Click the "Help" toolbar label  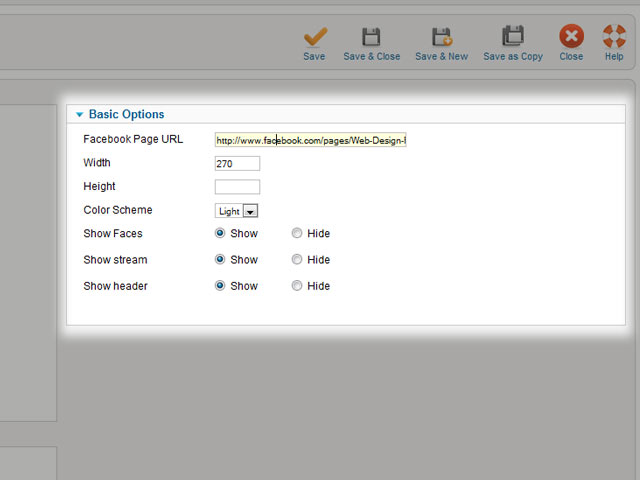pyautogui.click(x=614, y=56)
